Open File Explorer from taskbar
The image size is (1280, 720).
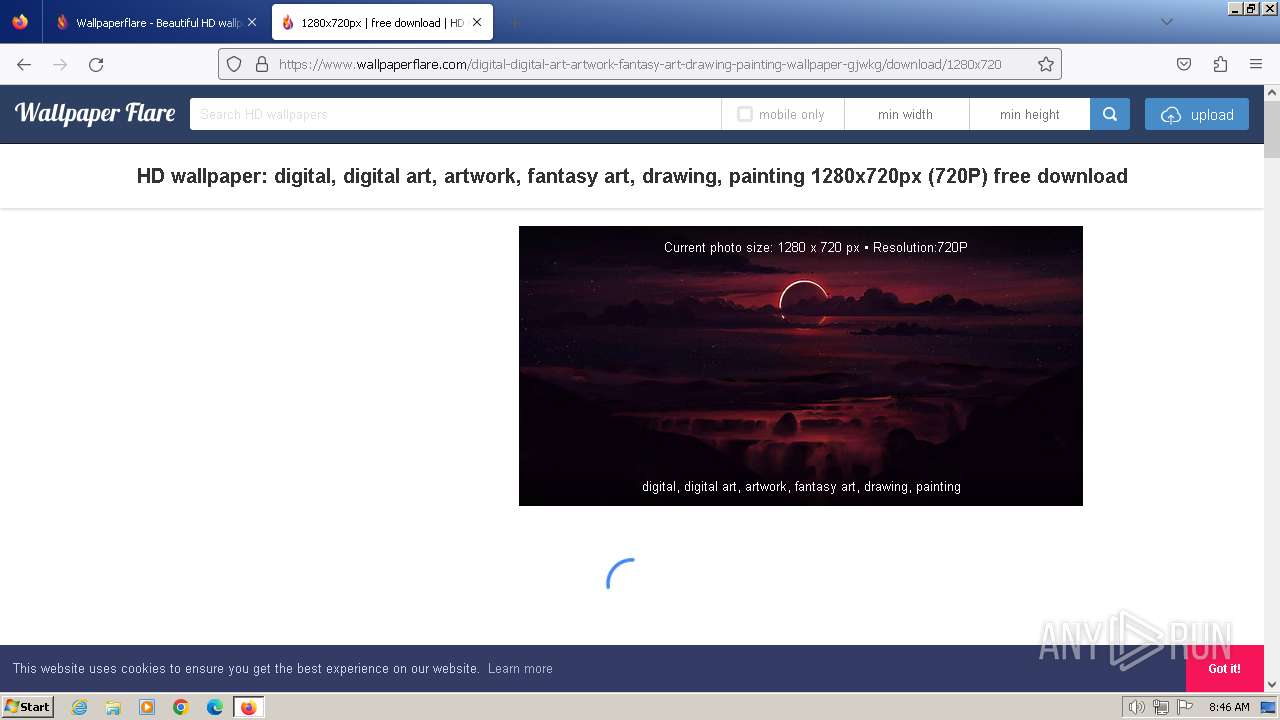point(113,707)
